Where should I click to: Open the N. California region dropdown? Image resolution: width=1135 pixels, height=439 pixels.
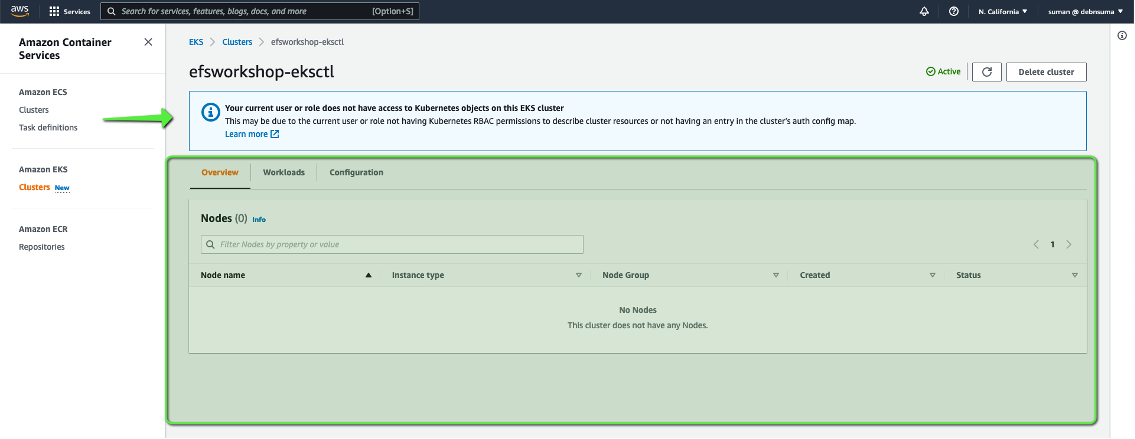1003,12
